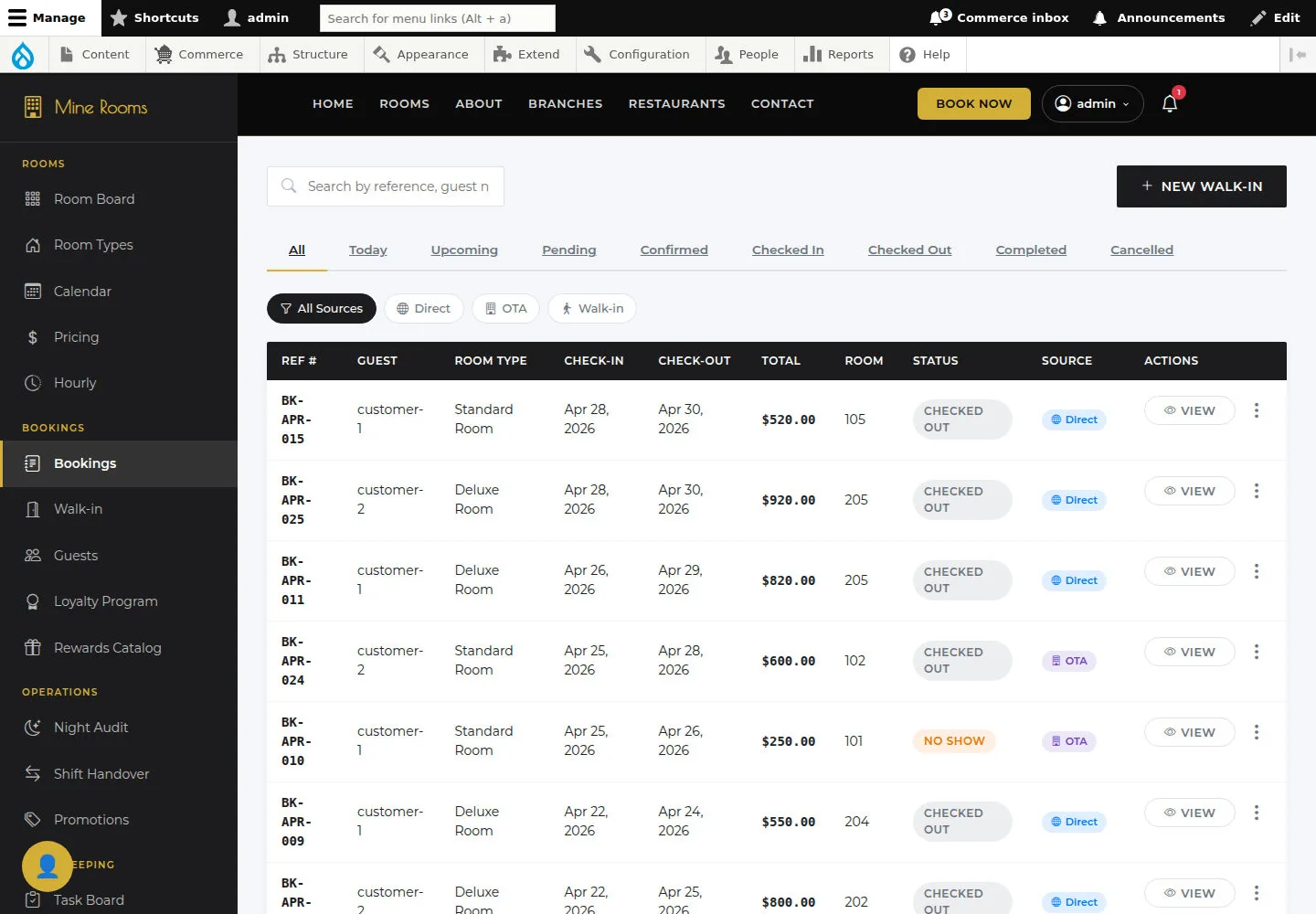Go to Room Types in sidebar
Screen dimensions: 1316x914
click(119, 245)
